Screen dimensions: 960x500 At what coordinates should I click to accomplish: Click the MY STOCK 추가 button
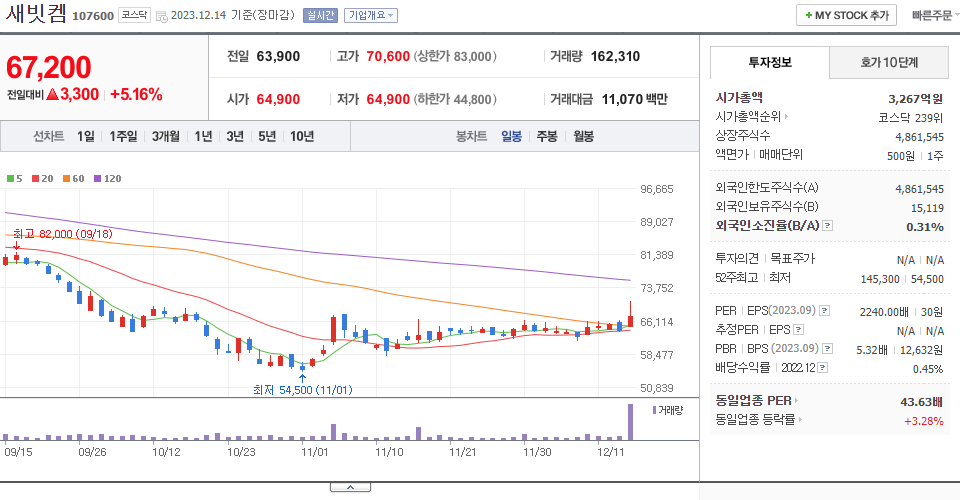[846, 15]
